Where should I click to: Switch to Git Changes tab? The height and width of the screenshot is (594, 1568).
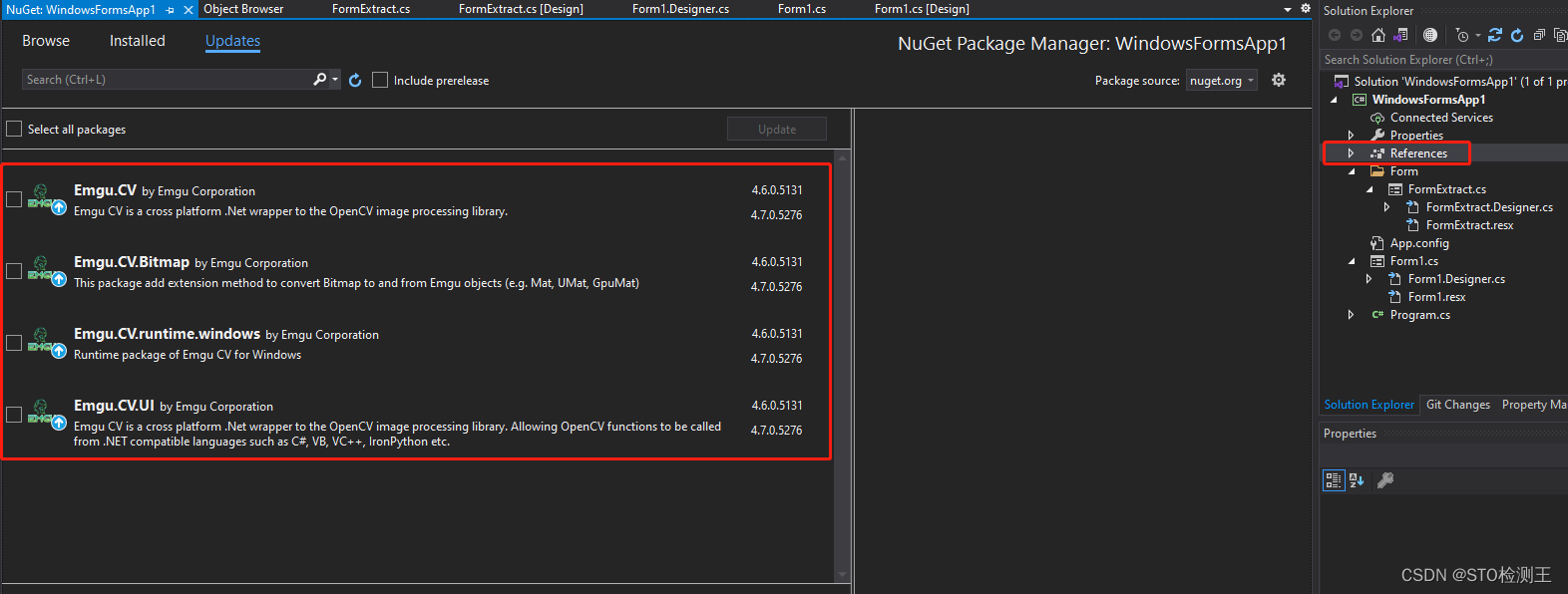(1457, 405)
